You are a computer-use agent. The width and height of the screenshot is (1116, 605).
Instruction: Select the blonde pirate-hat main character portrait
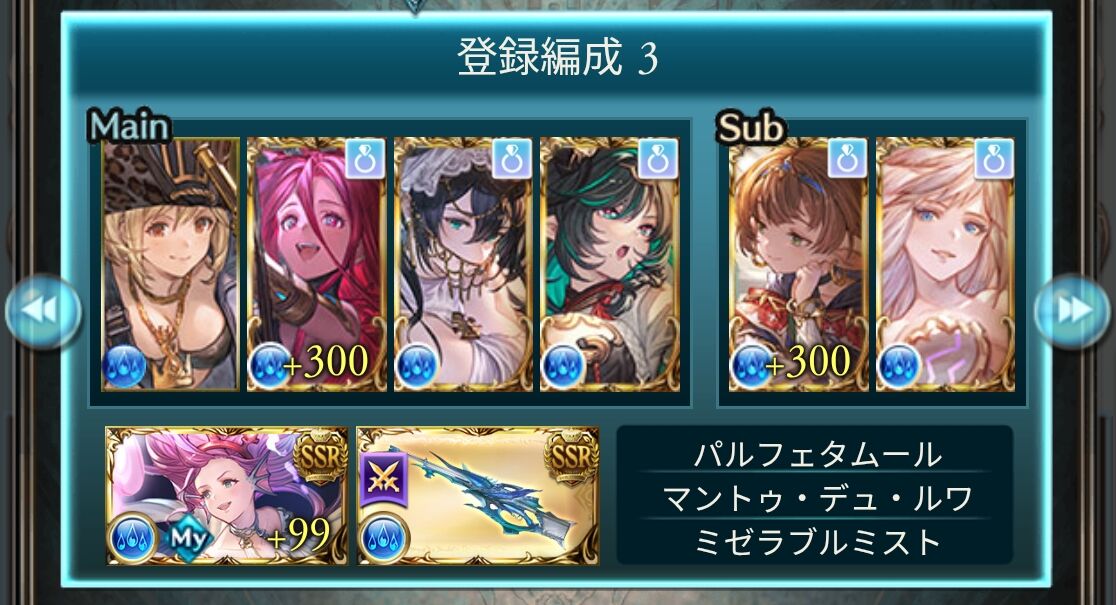tap(171, 264)
